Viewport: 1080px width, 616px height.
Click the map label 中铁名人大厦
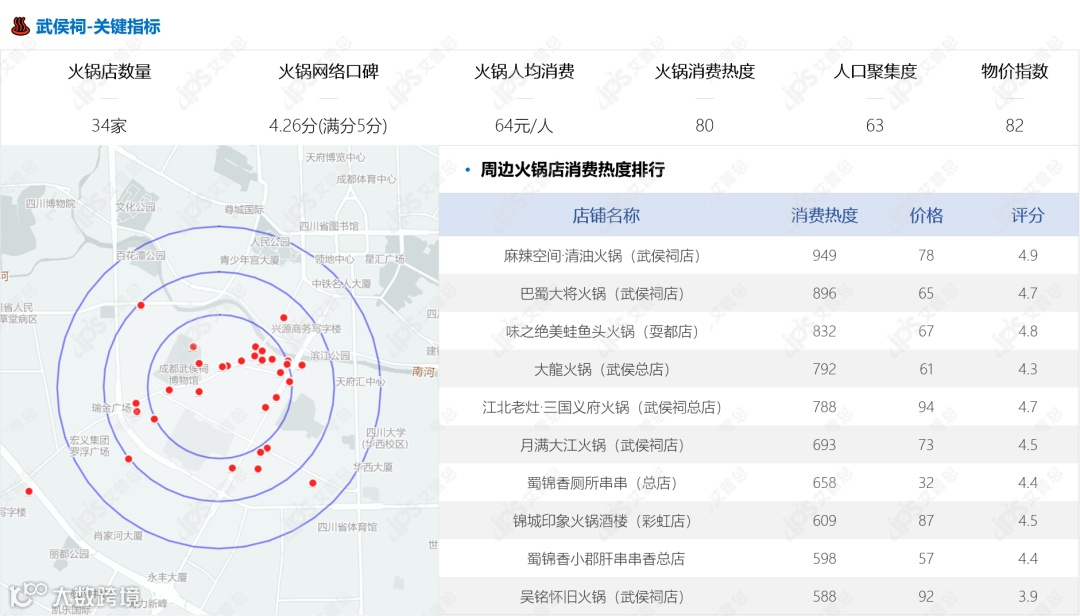click(342, 284)
